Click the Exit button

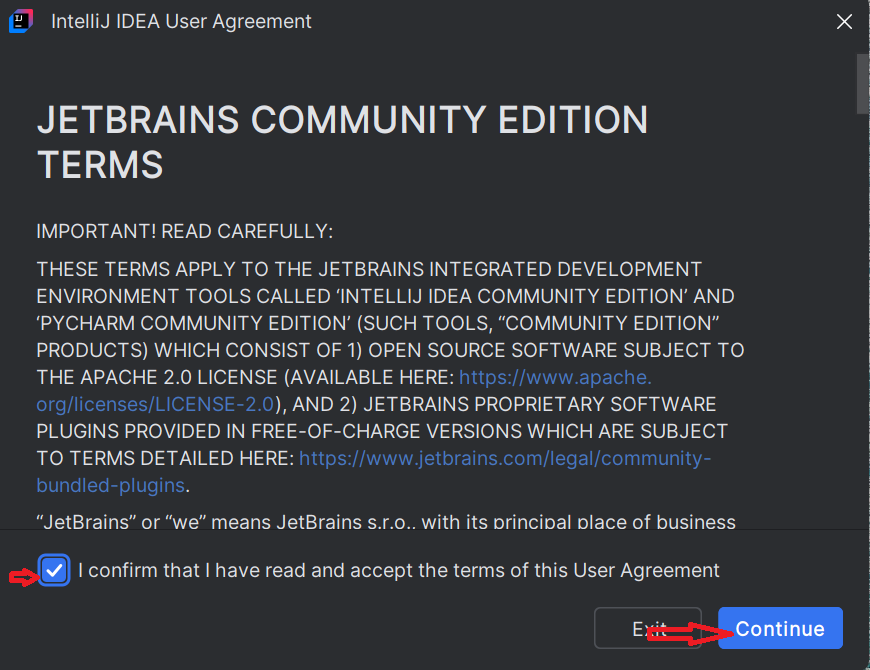pos(648,628)
